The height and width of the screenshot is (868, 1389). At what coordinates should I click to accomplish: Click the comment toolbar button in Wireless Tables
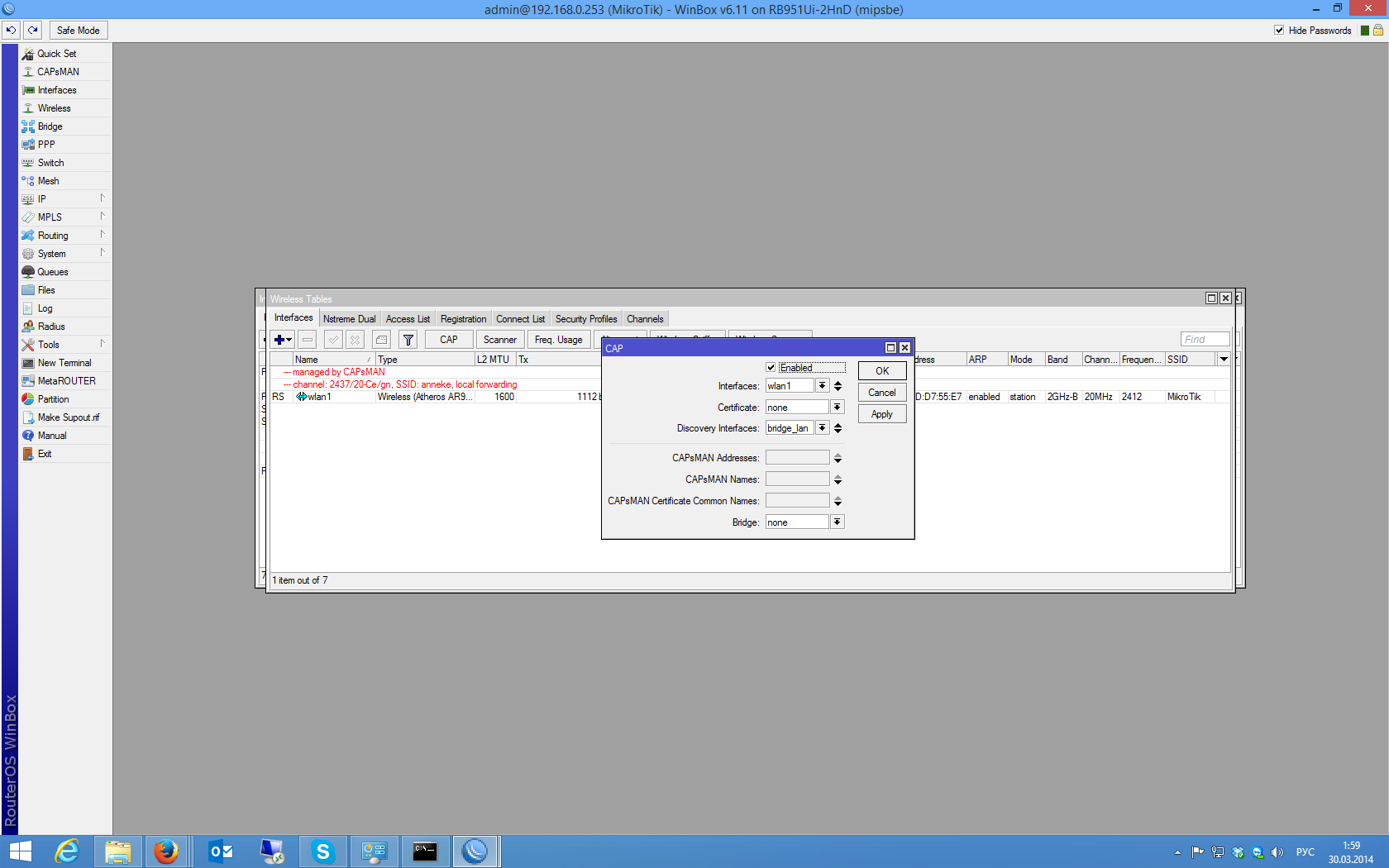381,340
